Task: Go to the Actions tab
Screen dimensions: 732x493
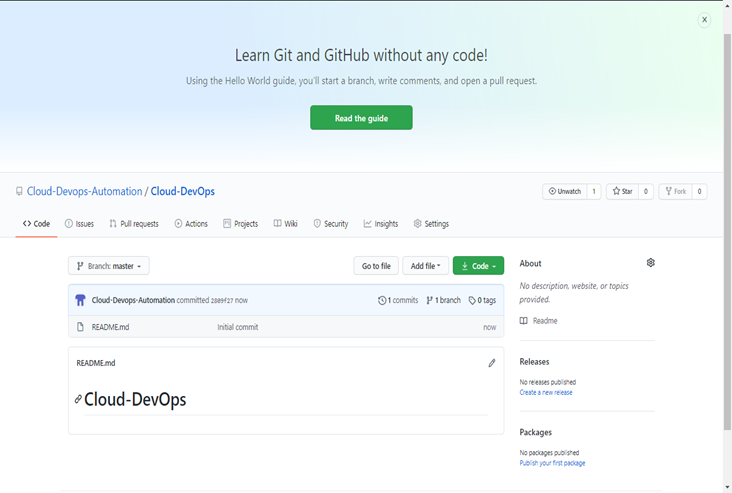Action: click(191, 224)
